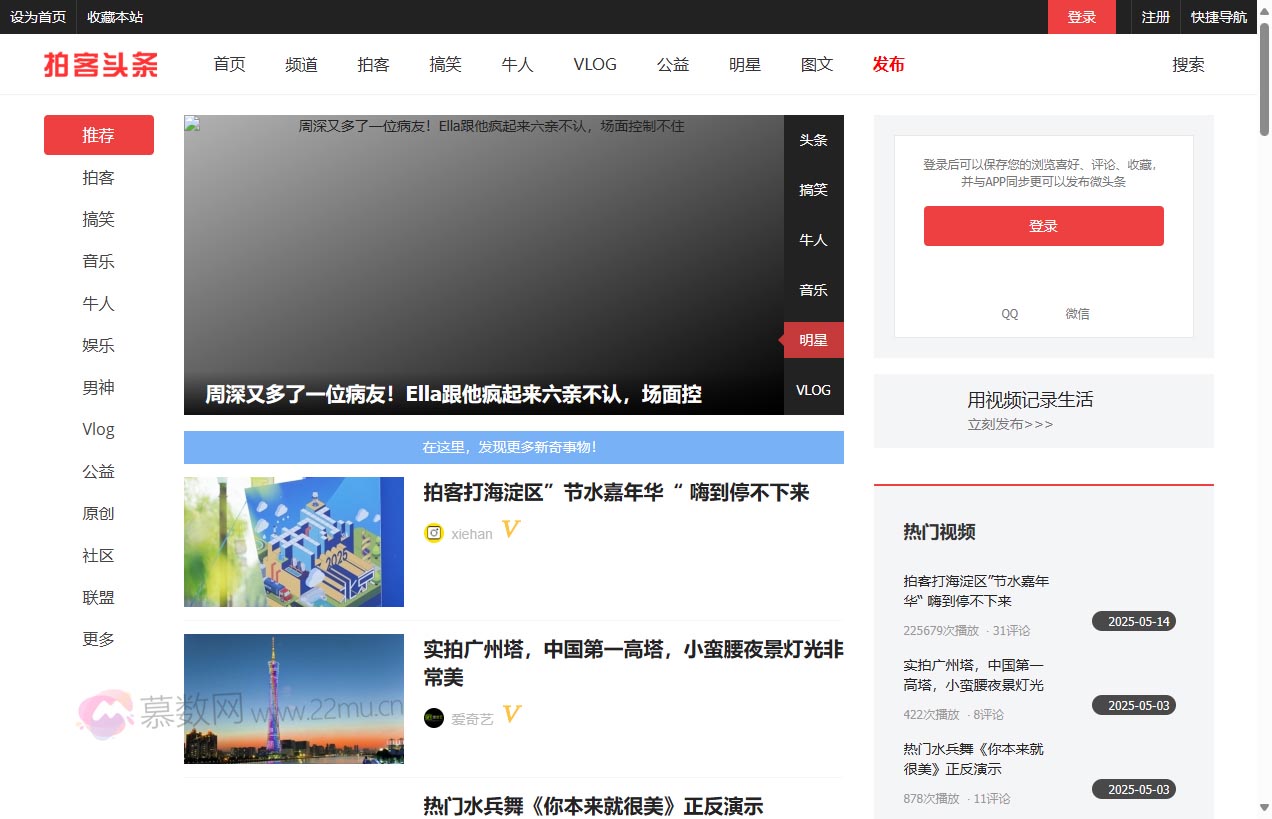Log in with the QQ icon
Screen dimensions: 1272x819
[x=1009, y=313]
